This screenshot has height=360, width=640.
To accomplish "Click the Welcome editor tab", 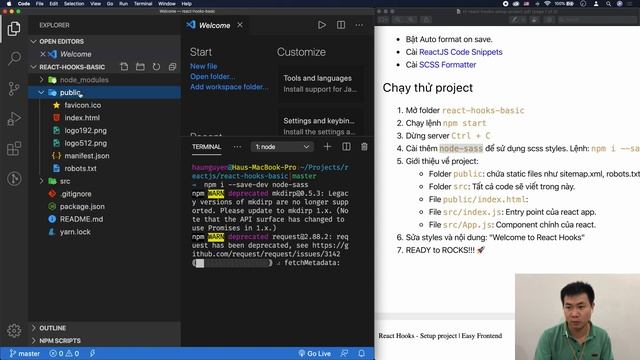I will click(214, 25).
